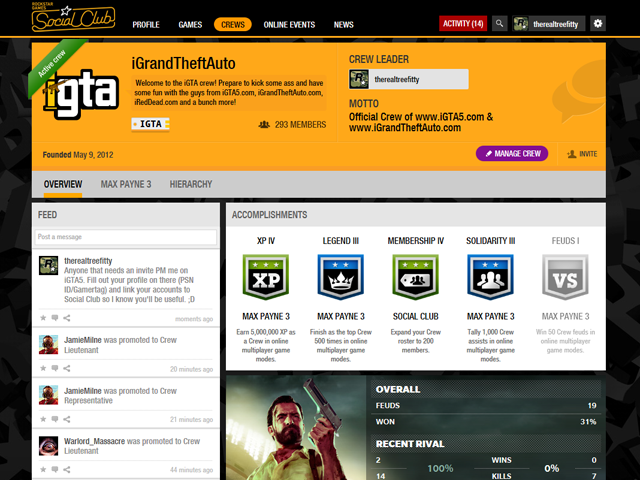Share JamieMilne Crew Representative post

(x=67, y=419)
